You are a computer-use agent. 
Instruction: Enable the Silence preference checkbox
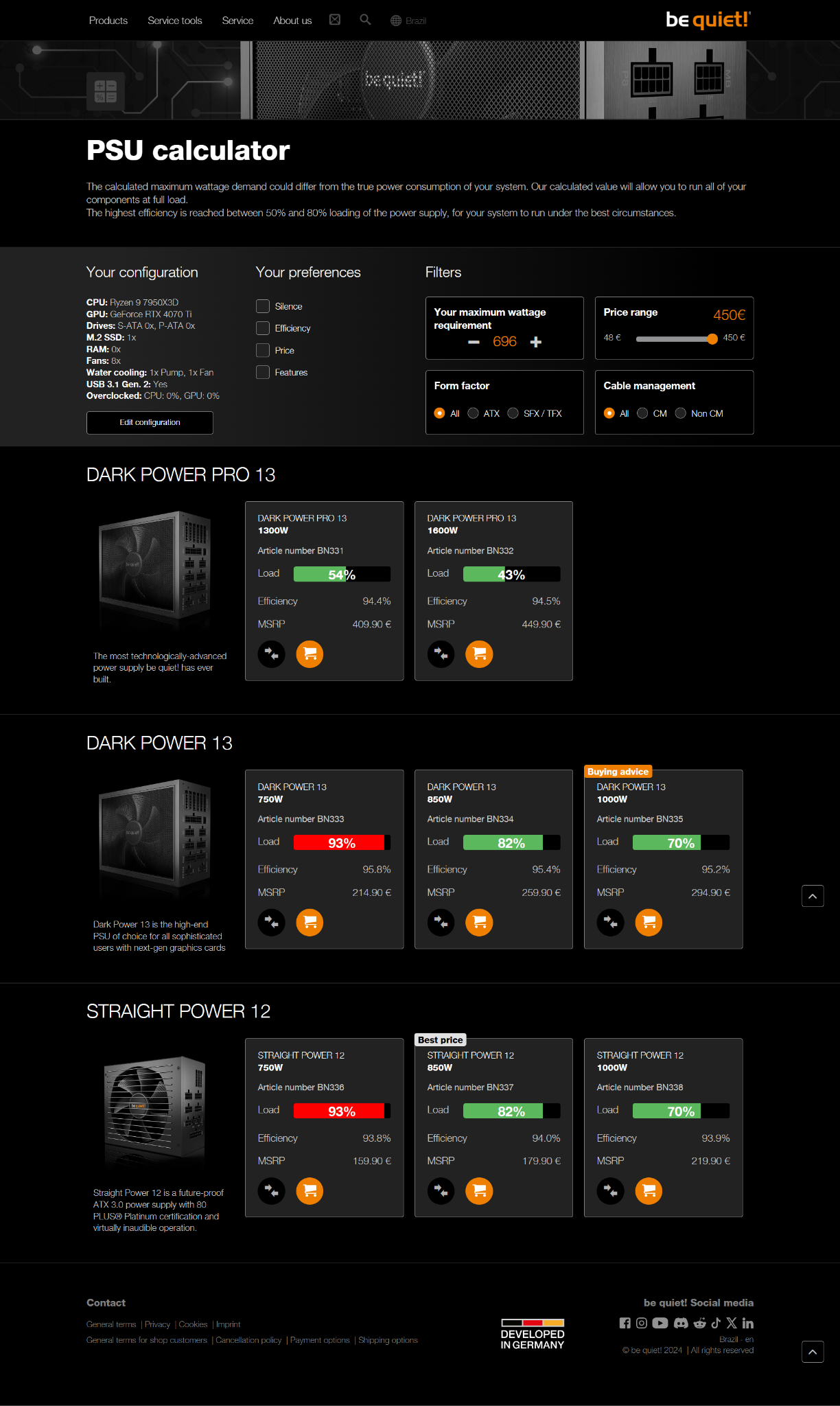263,306
